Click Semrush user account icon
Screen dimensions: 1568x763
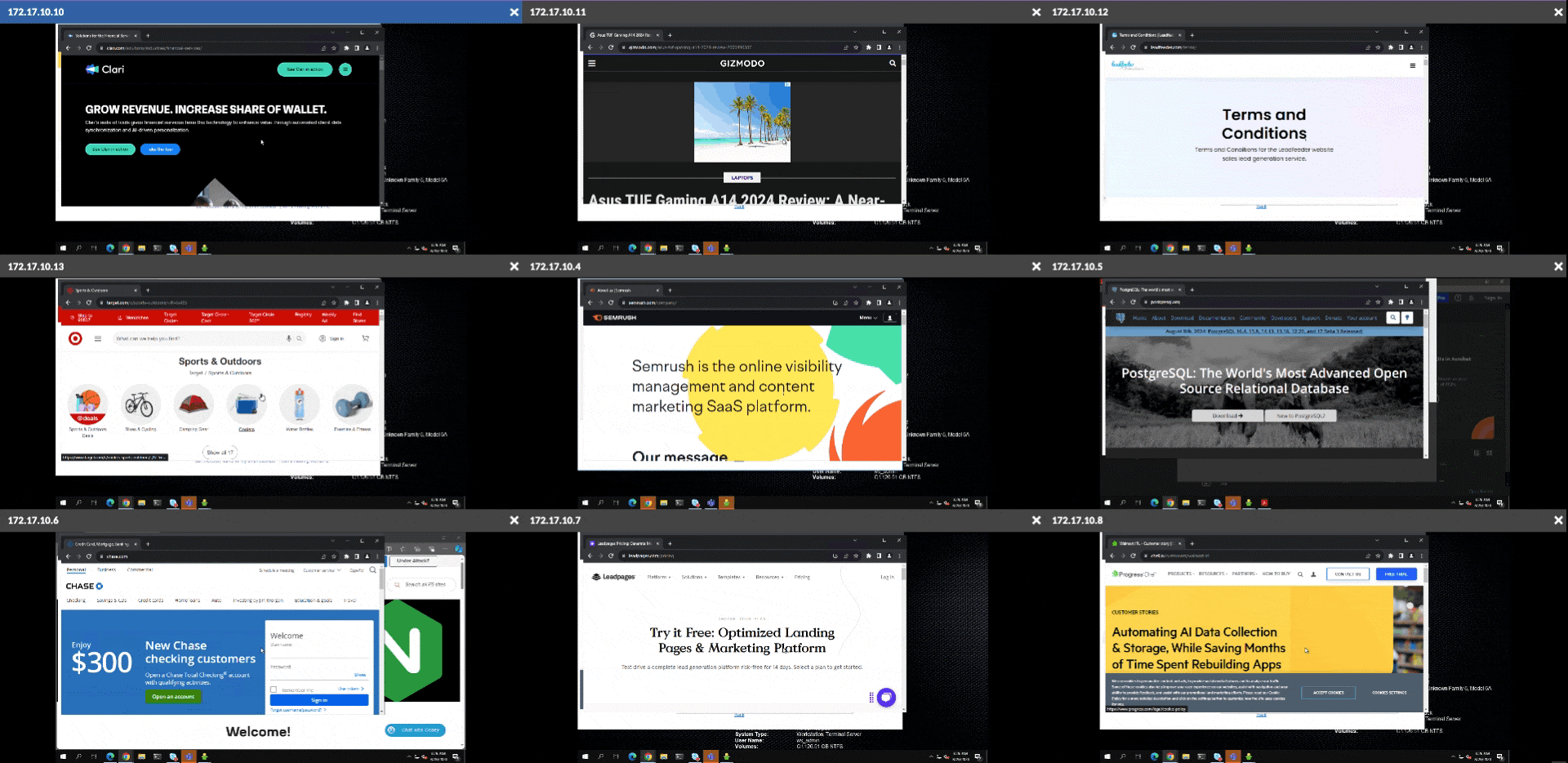(890, 318)
